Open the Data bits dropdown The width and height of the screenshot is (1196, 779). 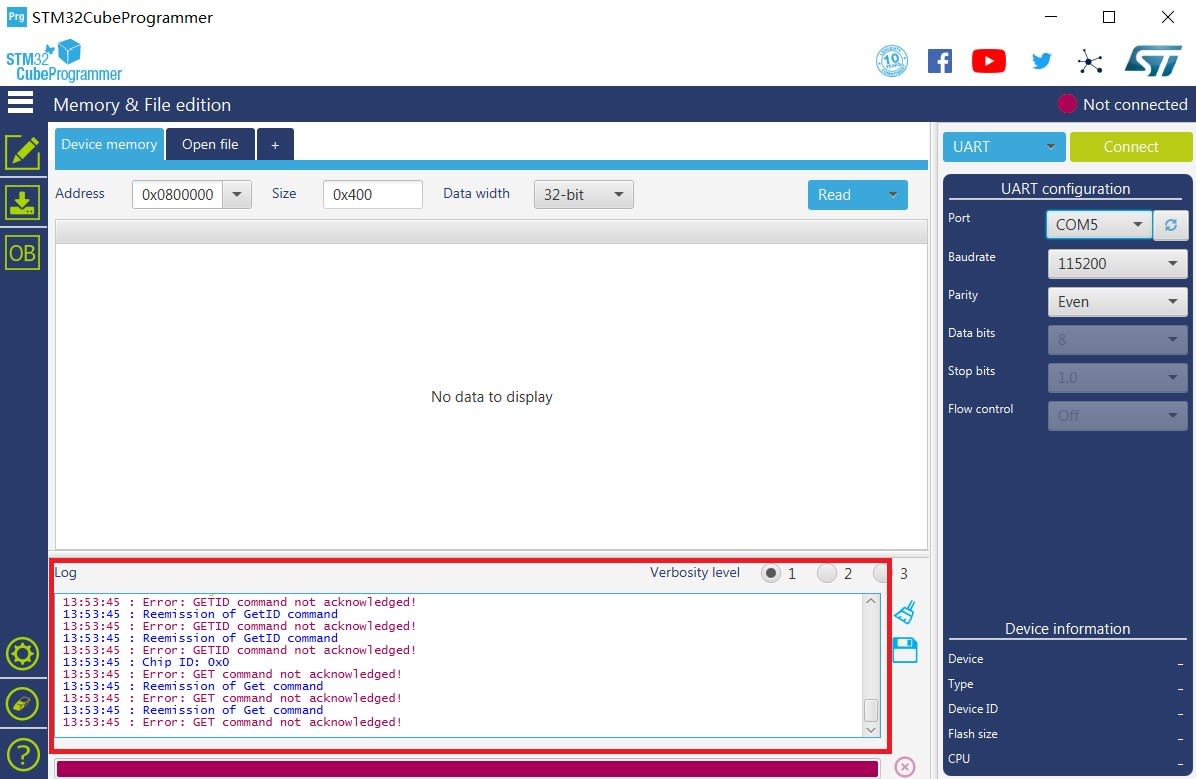coord(1117,340)
